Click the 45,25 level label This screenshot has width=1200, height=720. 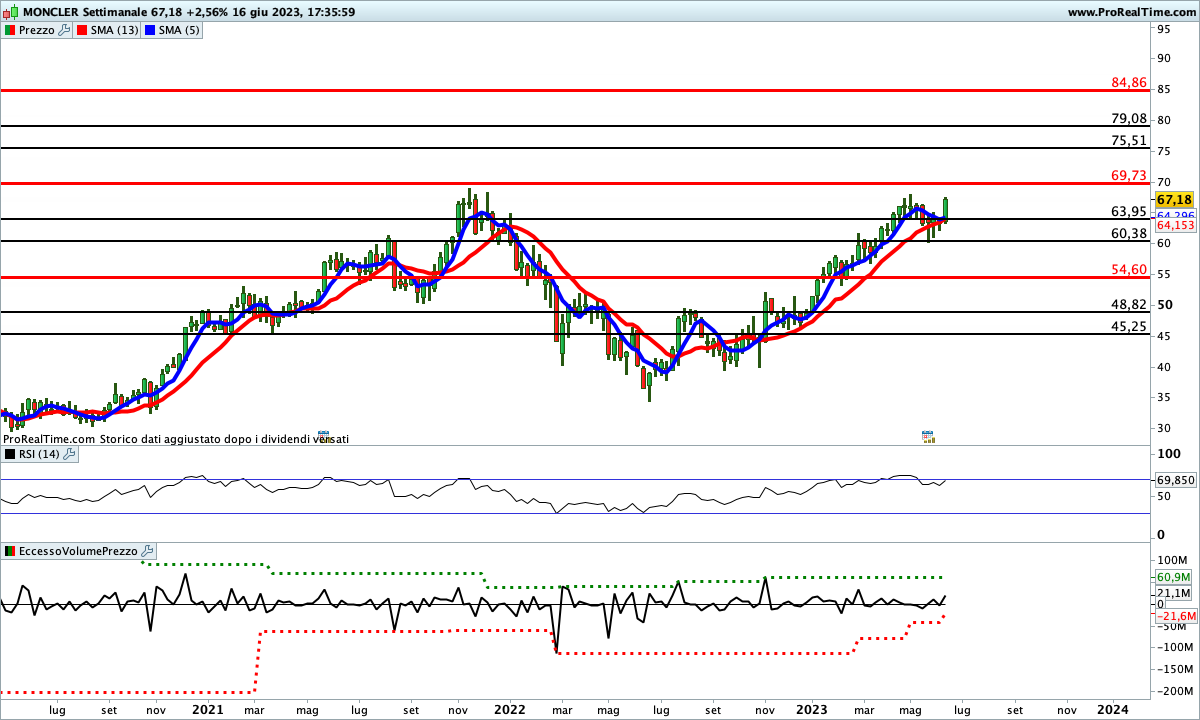click(1128, 326)
